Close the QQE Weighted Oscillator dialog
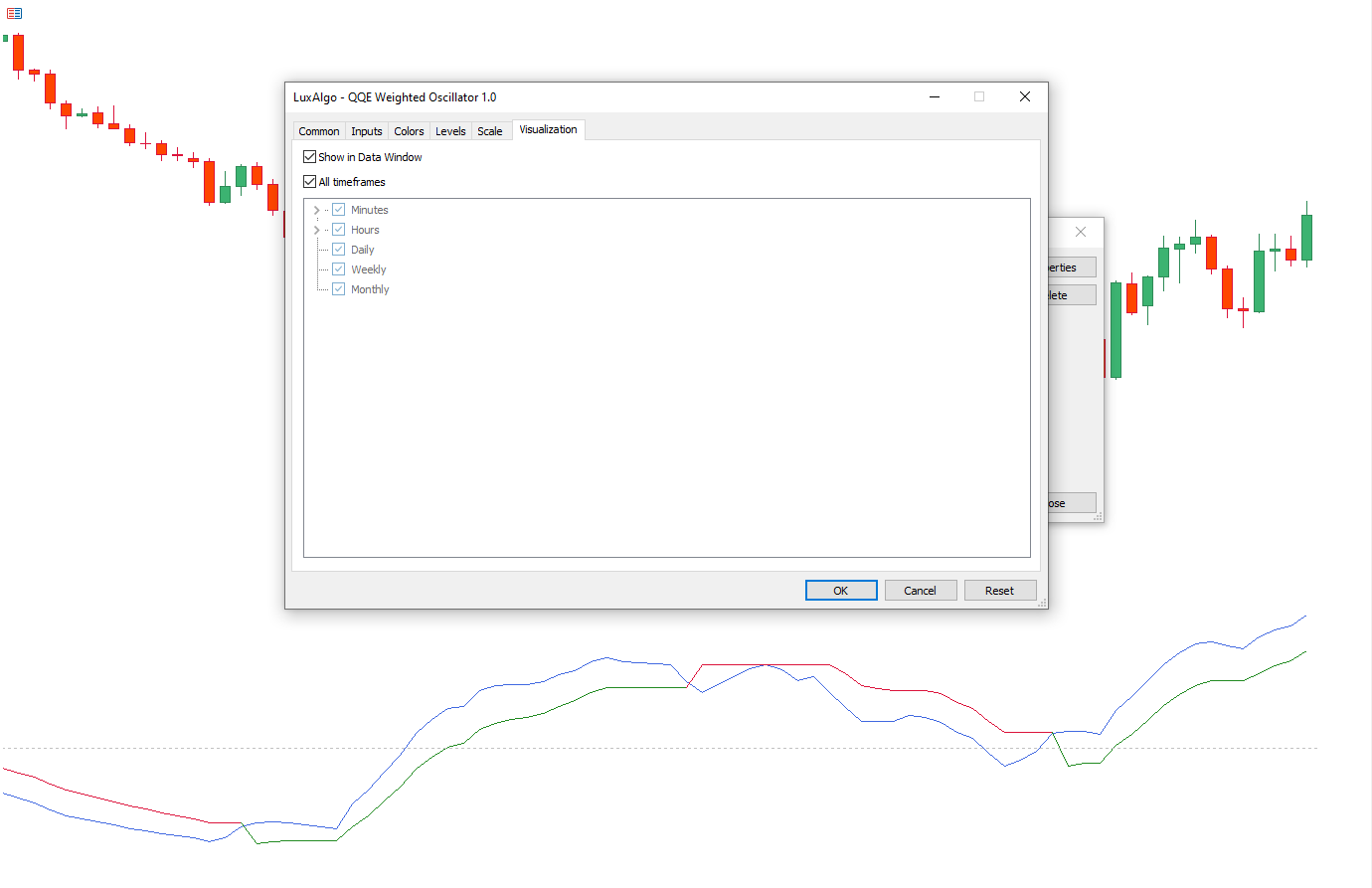 [1024, 96]
